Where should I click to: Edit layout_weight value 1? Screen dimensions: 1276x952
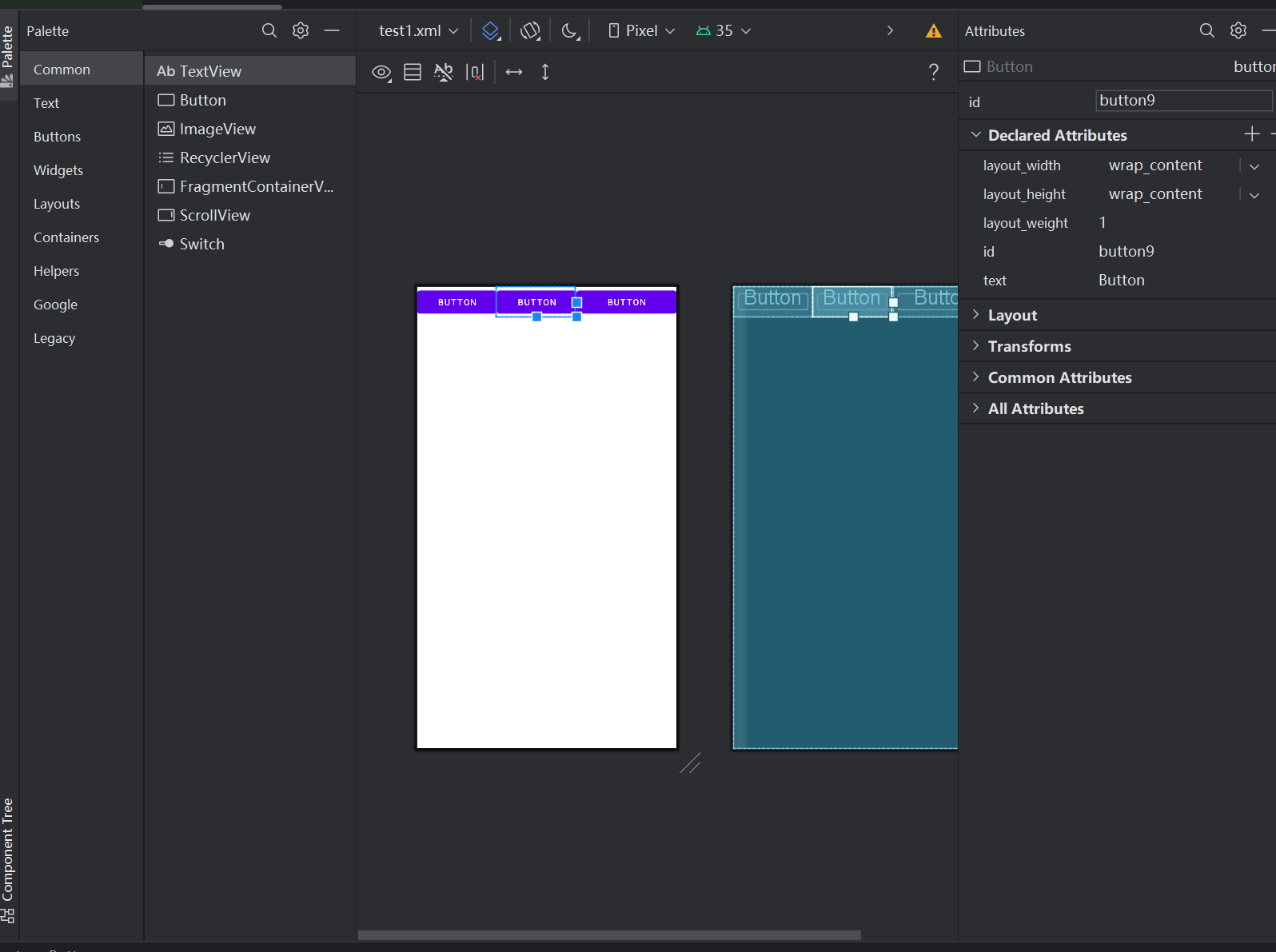point(1103,223)
